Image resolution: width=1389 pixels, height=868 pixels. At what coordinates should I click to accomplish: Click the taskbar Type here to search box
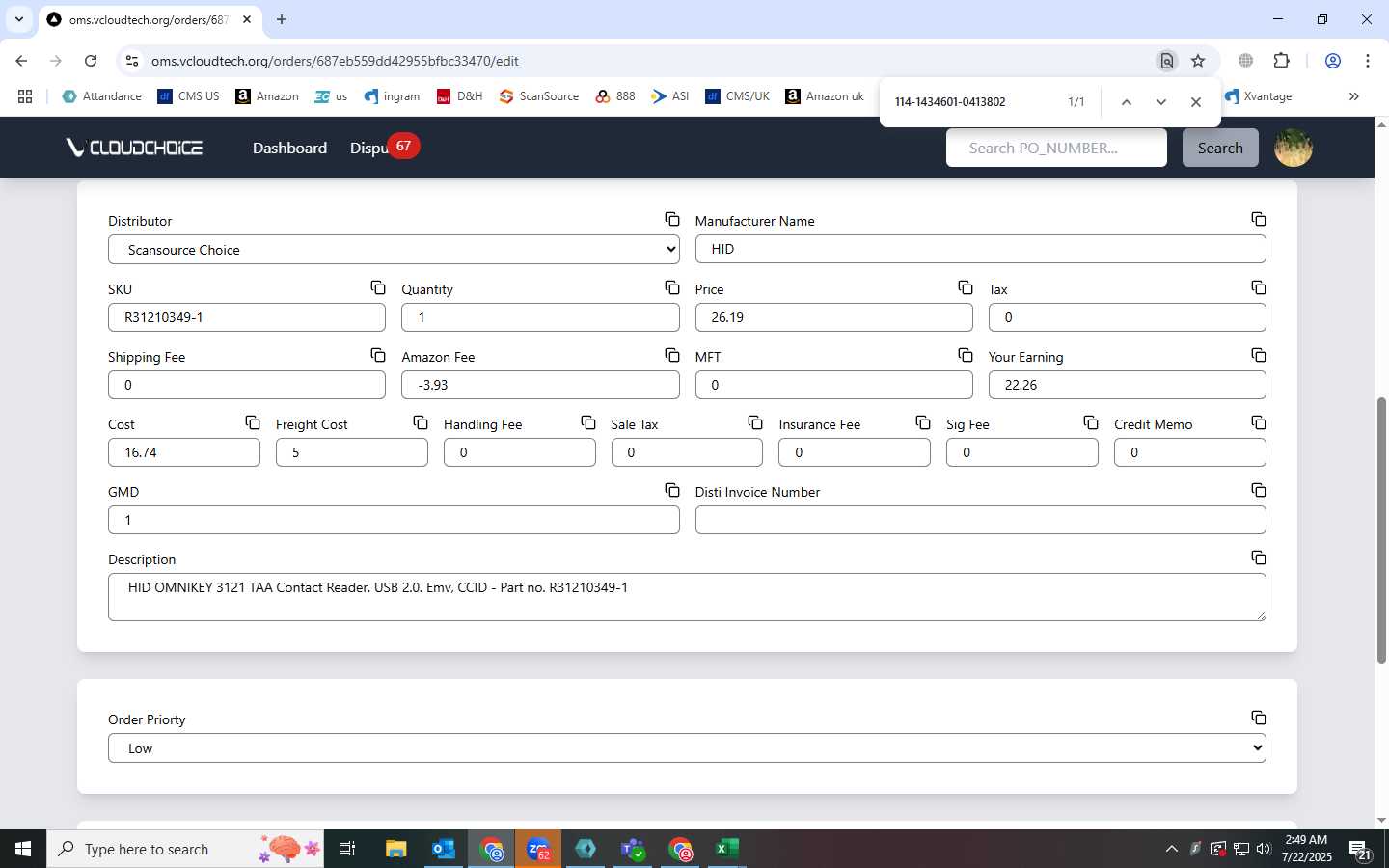coord(185,849)
